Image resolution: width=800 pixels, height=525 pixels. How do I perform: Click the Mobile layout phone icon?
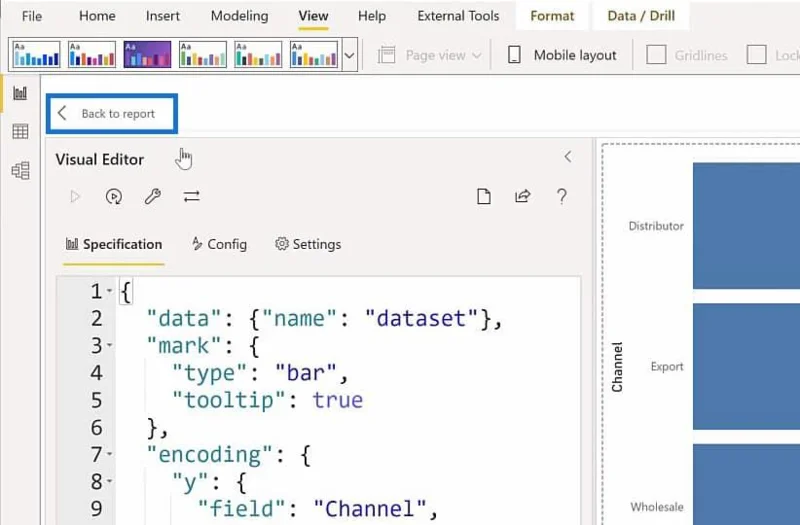click(514, 55)
